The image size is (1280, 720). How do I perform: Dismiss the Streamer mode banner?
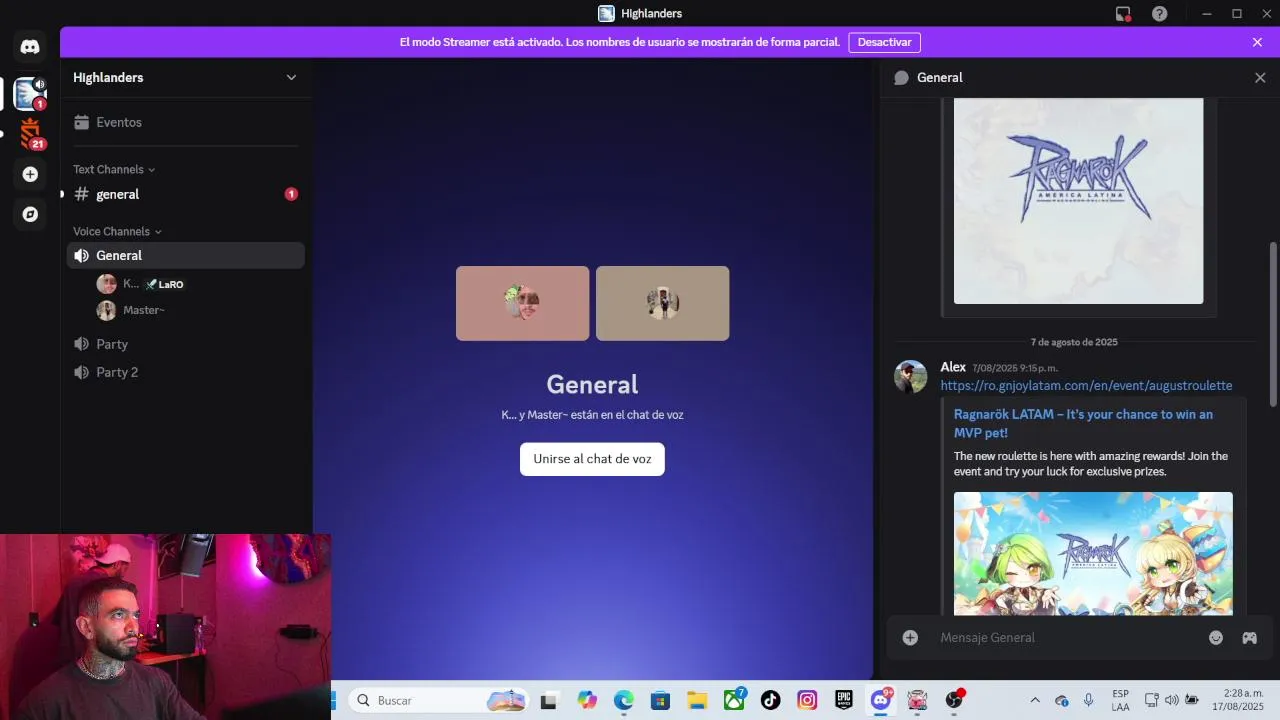coord(1257,42)
